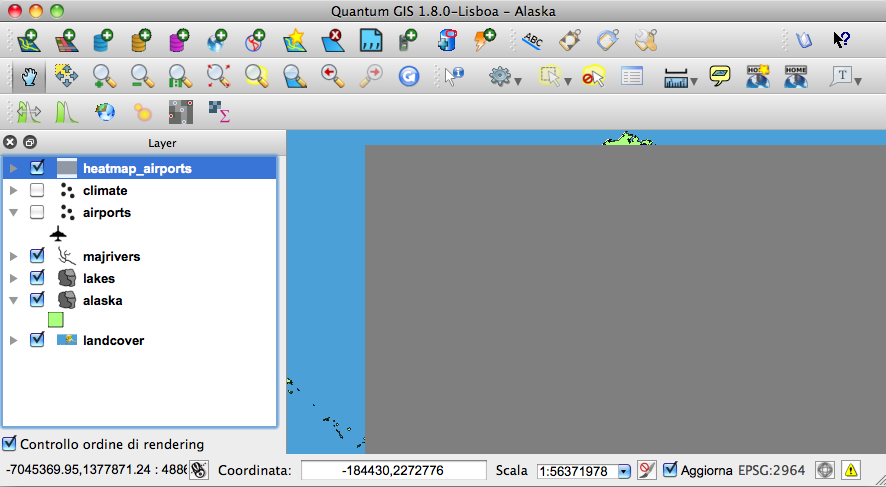Screen dimensions: 886x487
Task: Expand the climate layer
Action: (x=14, y=190)
